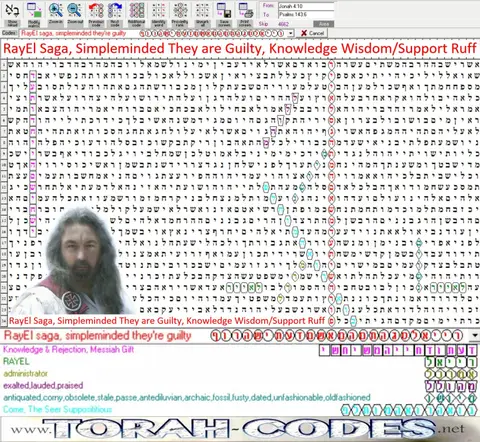
Task: Click the Zoom out magnifier icon
Action: (x=75, y=14)
